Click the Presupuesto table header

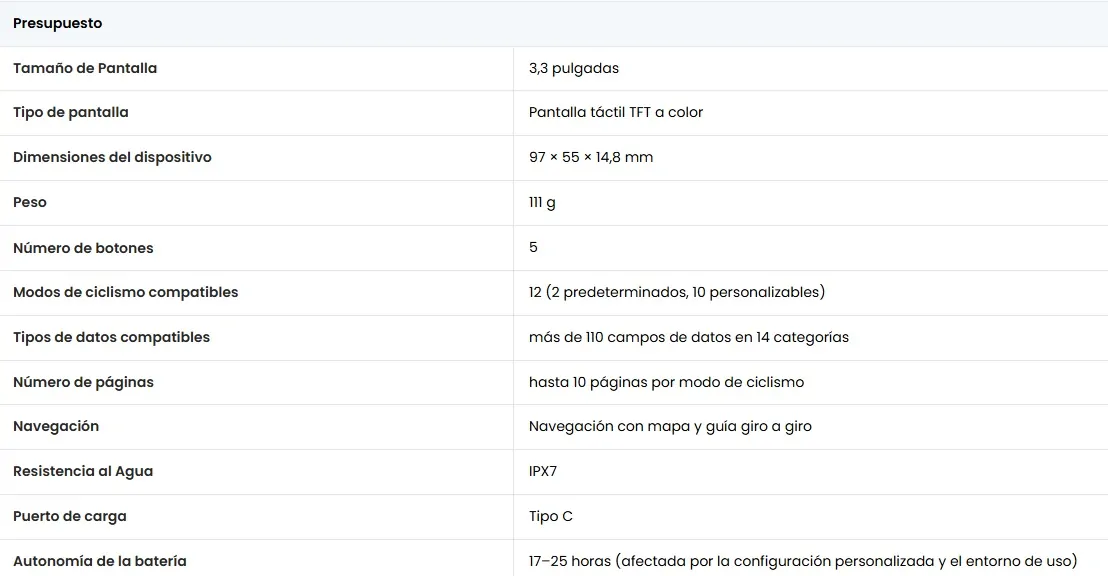[x=57, y=23]
